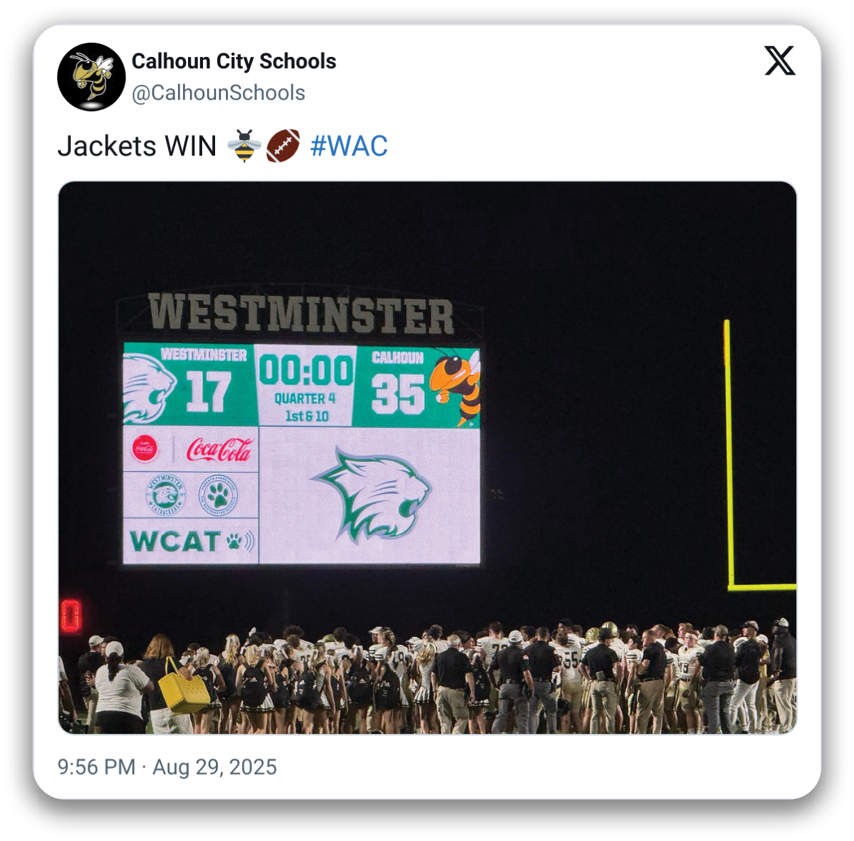Screen dimensions: 854x841
Task: Click the football emoji in tweet
Action: tap(283, 145)
